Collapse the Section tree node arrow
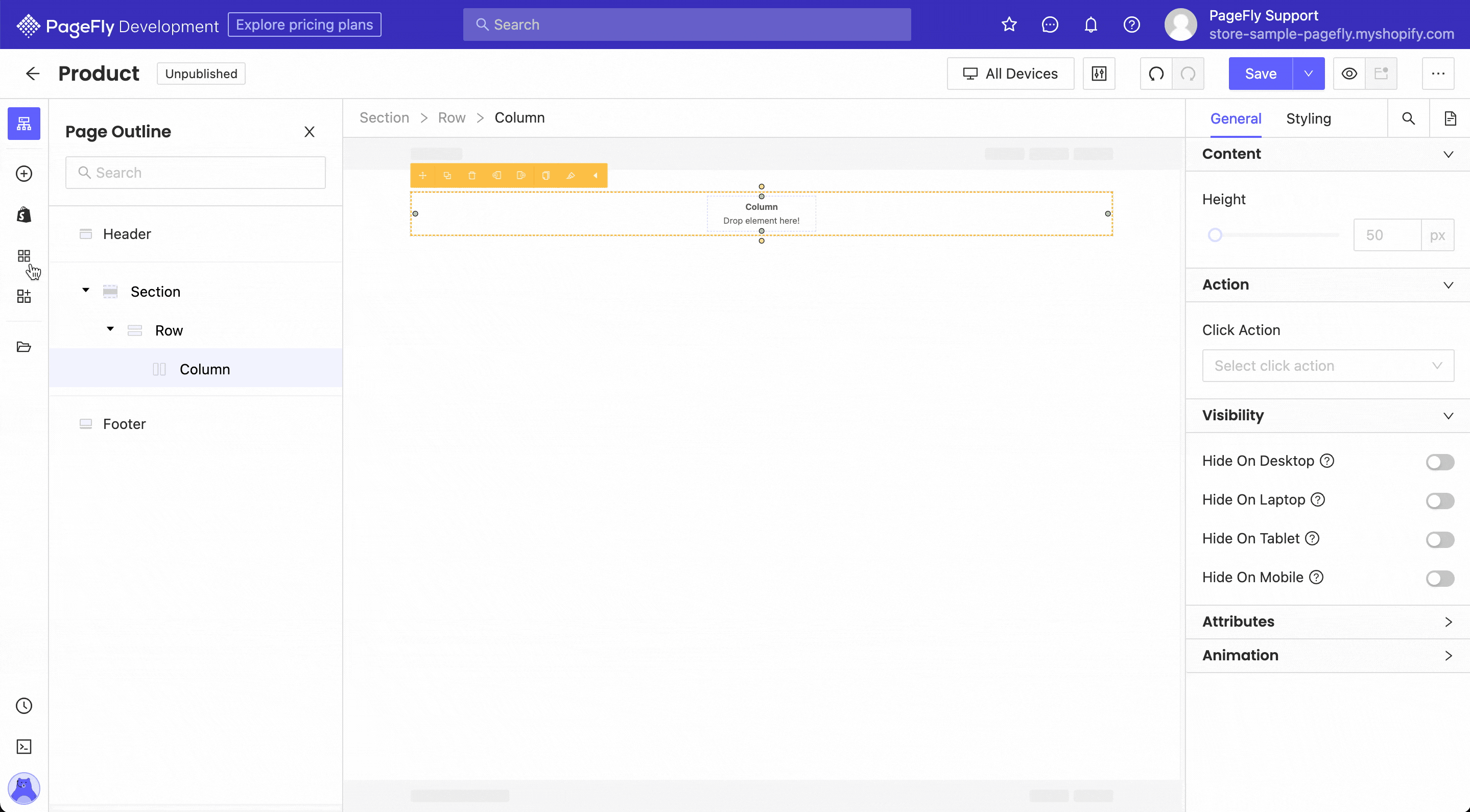The height and width of the screenshot is (812, 1470). pos(86,291)
